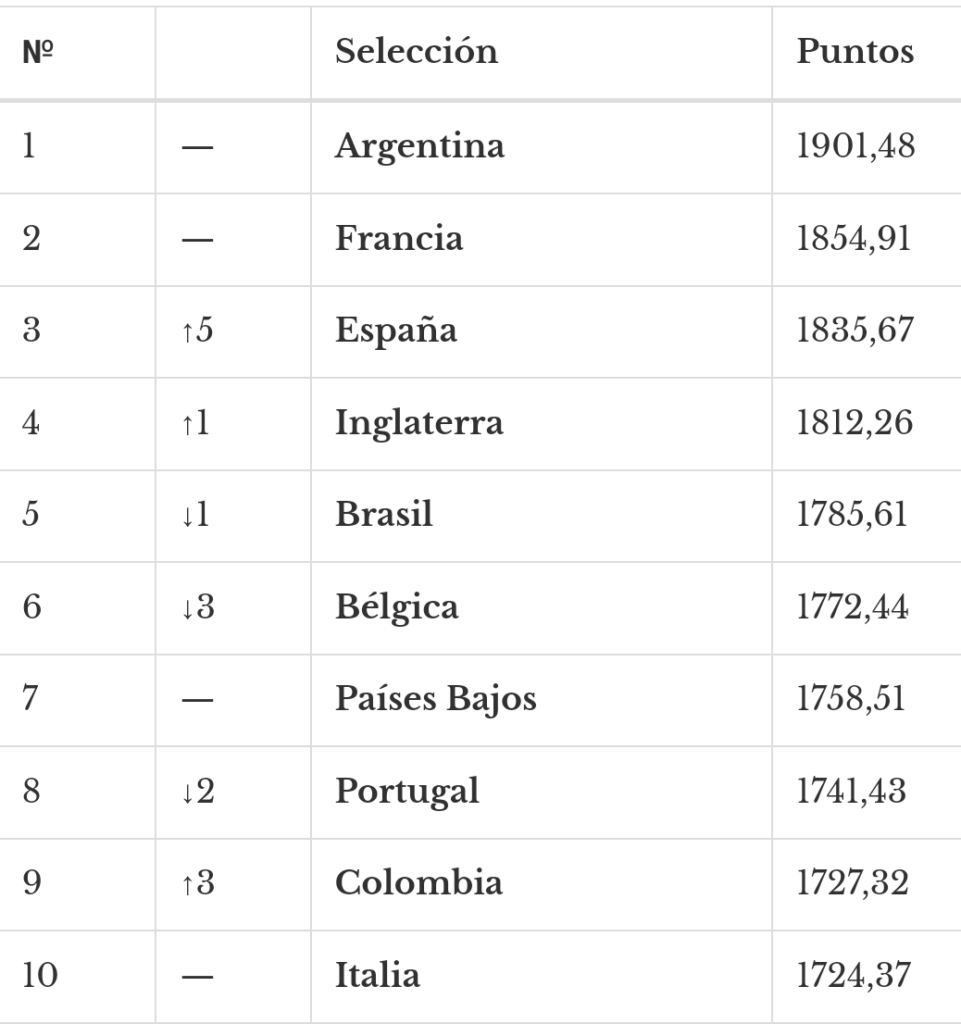Select the Argentina team name
This screenshot has height=1024, width=961.
click(x=420, y=147)
